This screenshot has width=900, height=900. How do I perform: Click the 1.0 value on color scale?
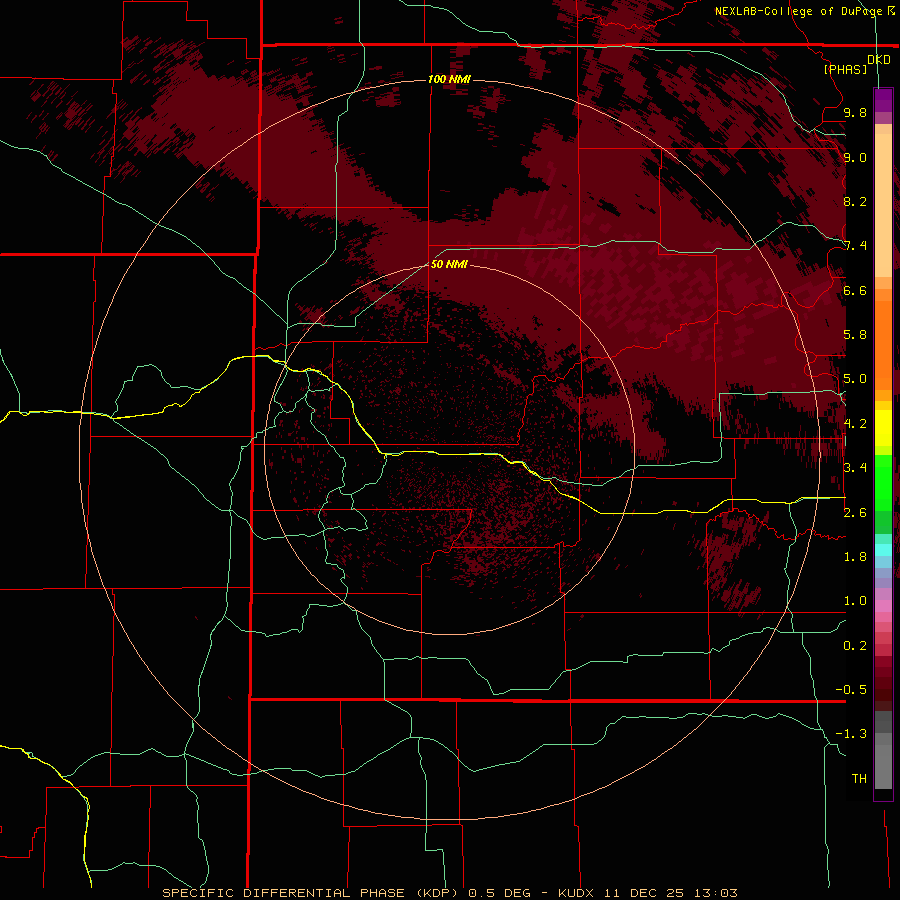[855, 600]
